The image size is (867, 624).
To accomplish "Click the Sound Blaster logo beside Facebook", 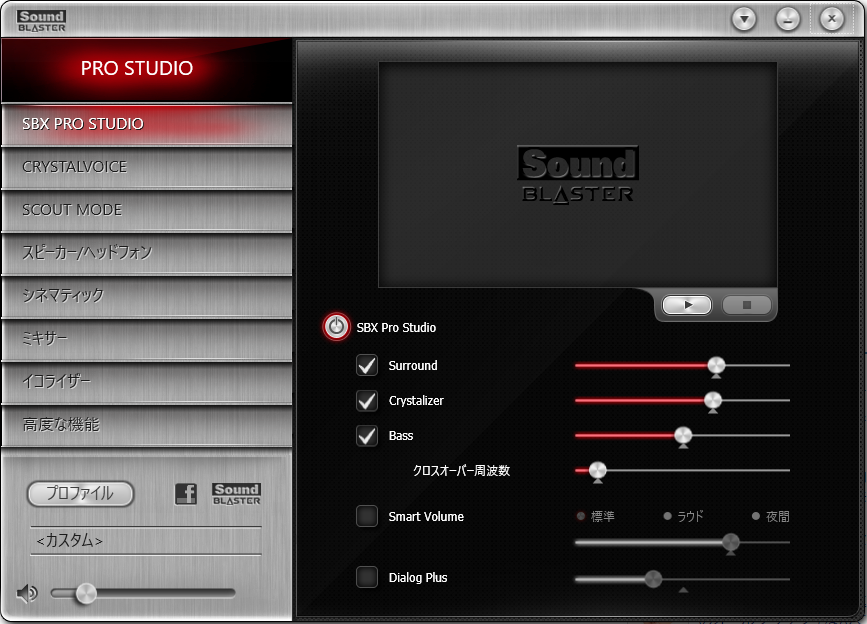I will pyautogui.click(x=237, y=494).
